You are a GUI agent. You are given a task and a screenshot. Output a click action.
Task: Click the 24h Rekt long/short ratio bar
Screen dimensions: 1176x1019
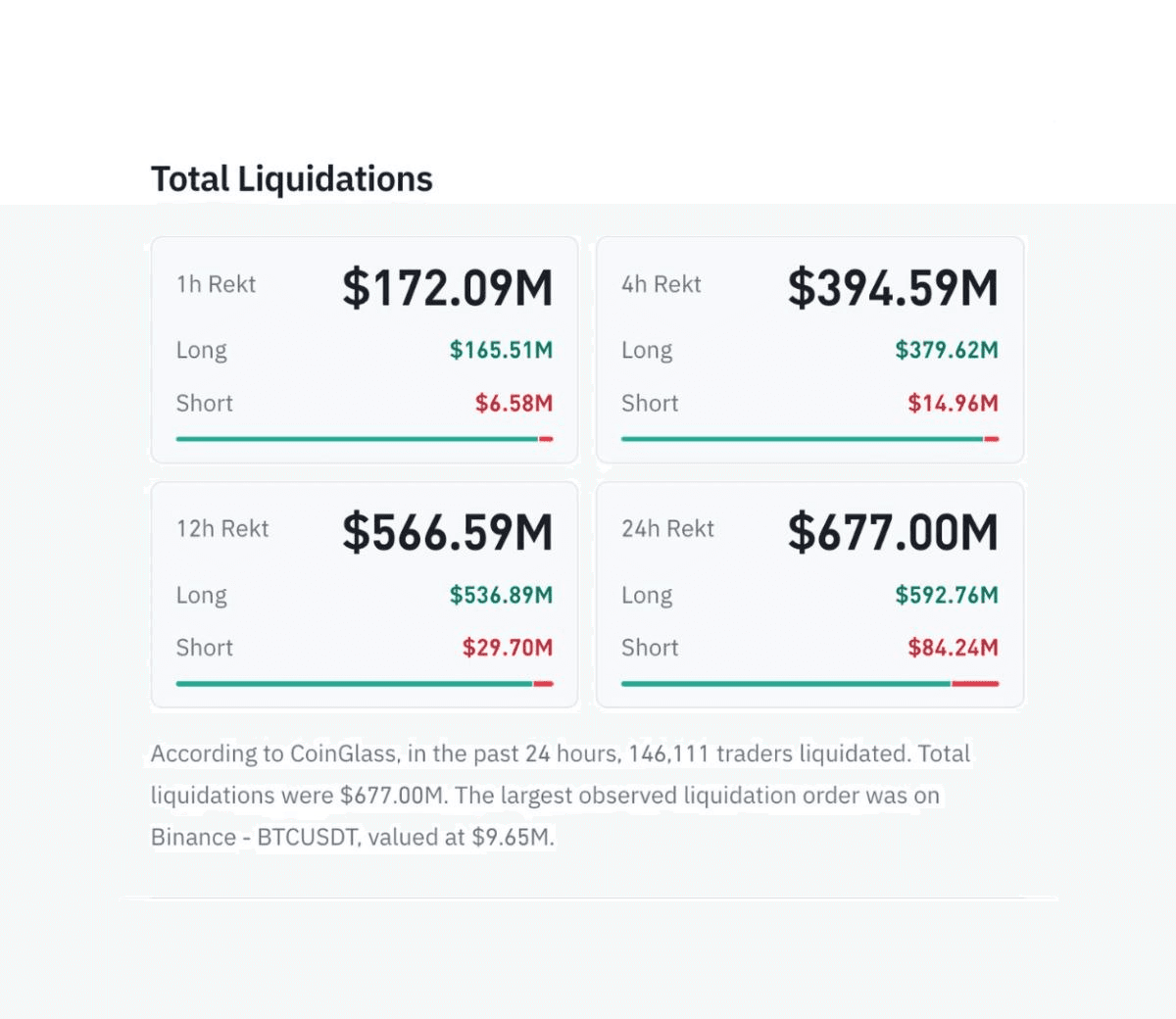tap(810, 684)
